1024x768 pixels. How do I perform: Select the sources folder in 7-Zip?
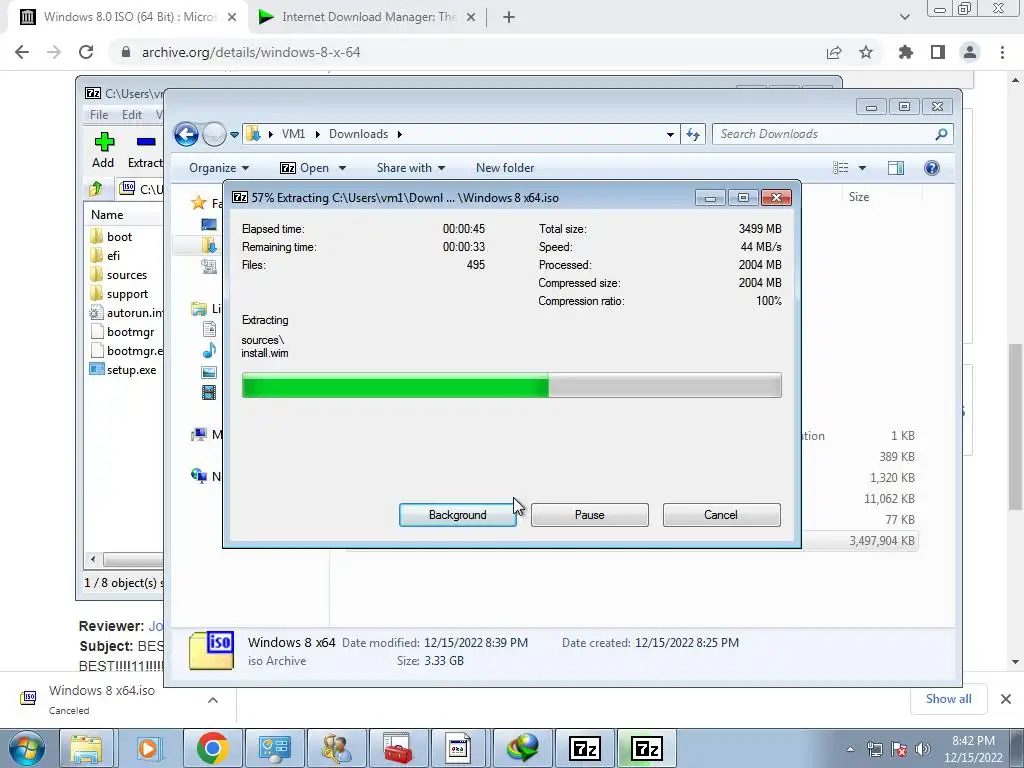pyautogui.click(x=118, y=275)
